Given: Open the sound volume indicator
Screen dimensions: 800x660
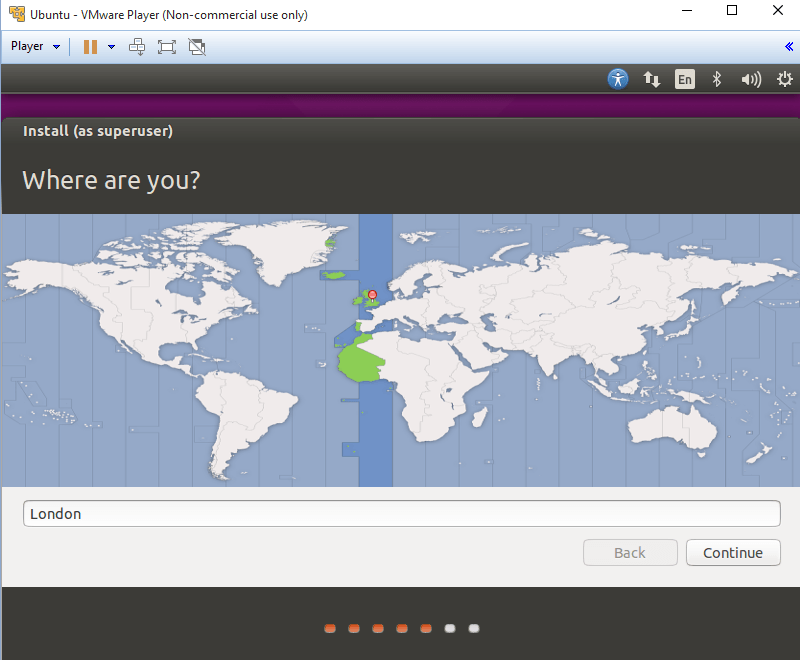Looking at the screenshot, I should click(x=750, y=79).
